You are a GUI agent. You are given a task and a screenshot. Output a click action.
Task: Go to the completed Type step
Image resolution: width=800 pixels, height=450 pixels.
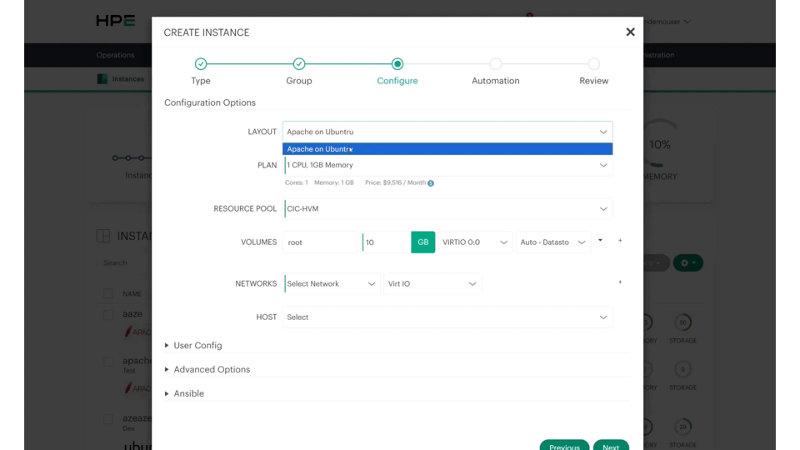(x=201, y=64)
